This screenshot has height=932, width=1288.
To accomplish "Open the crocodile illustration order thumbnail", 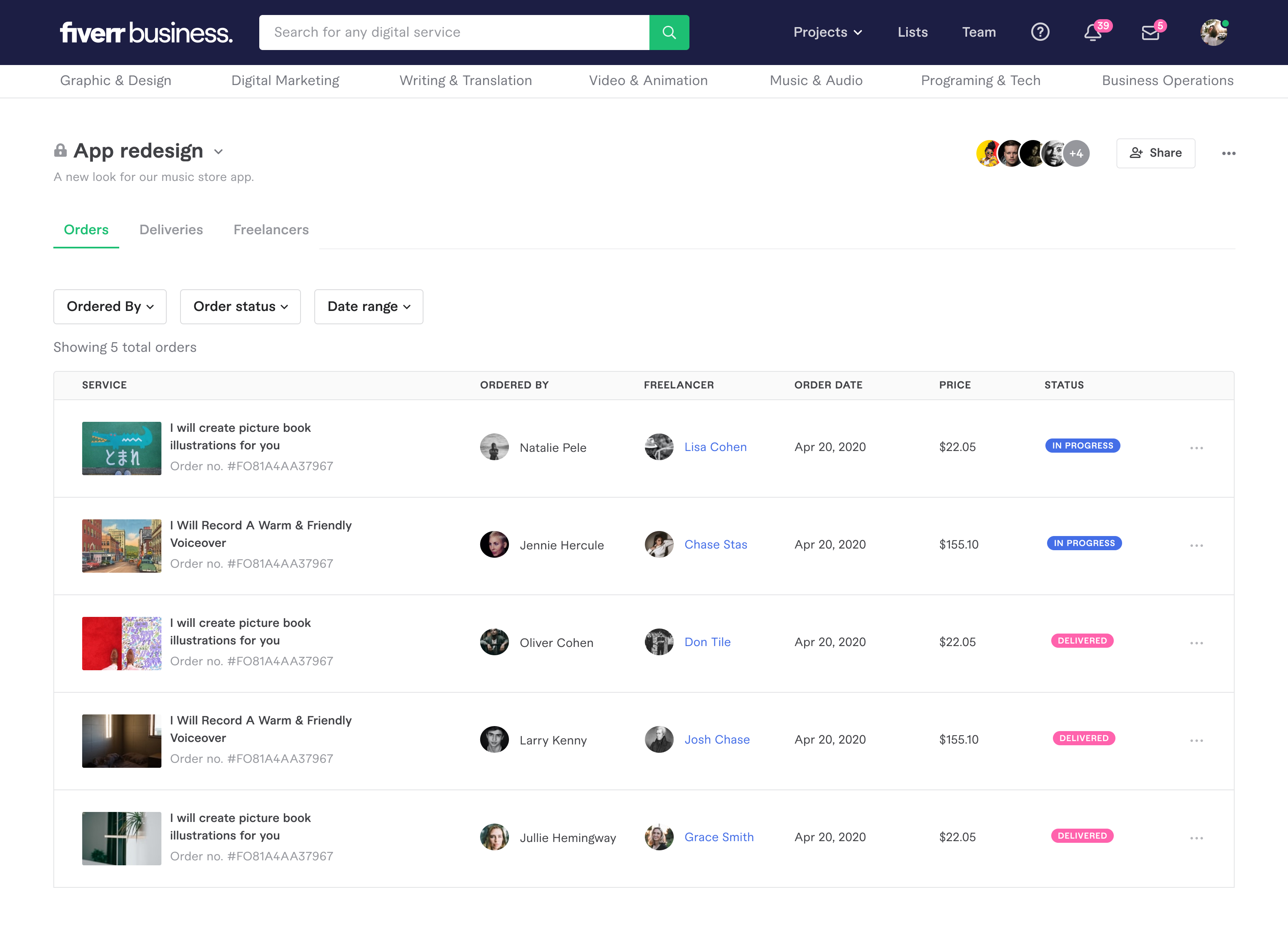I will point(122,448).
